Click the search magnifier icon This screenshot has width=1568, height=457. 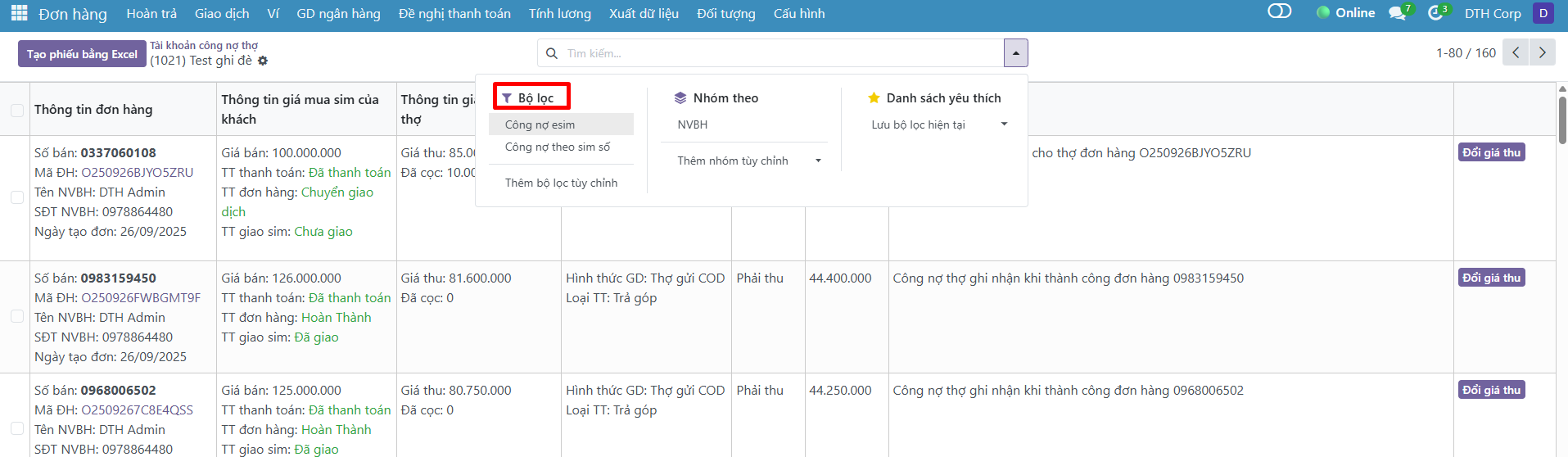pos(552,53)
